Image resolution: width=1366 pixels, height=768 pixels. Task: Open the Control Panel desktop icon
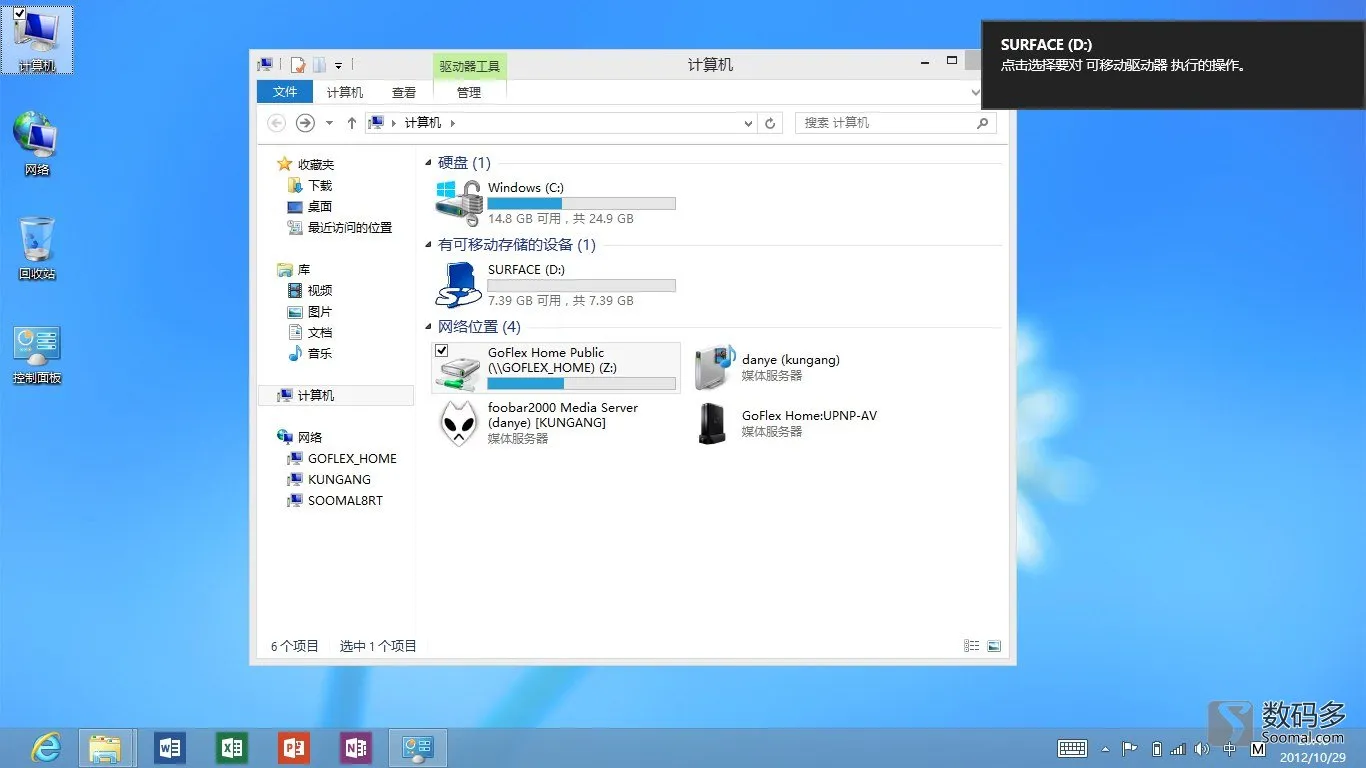pos(37,355)
